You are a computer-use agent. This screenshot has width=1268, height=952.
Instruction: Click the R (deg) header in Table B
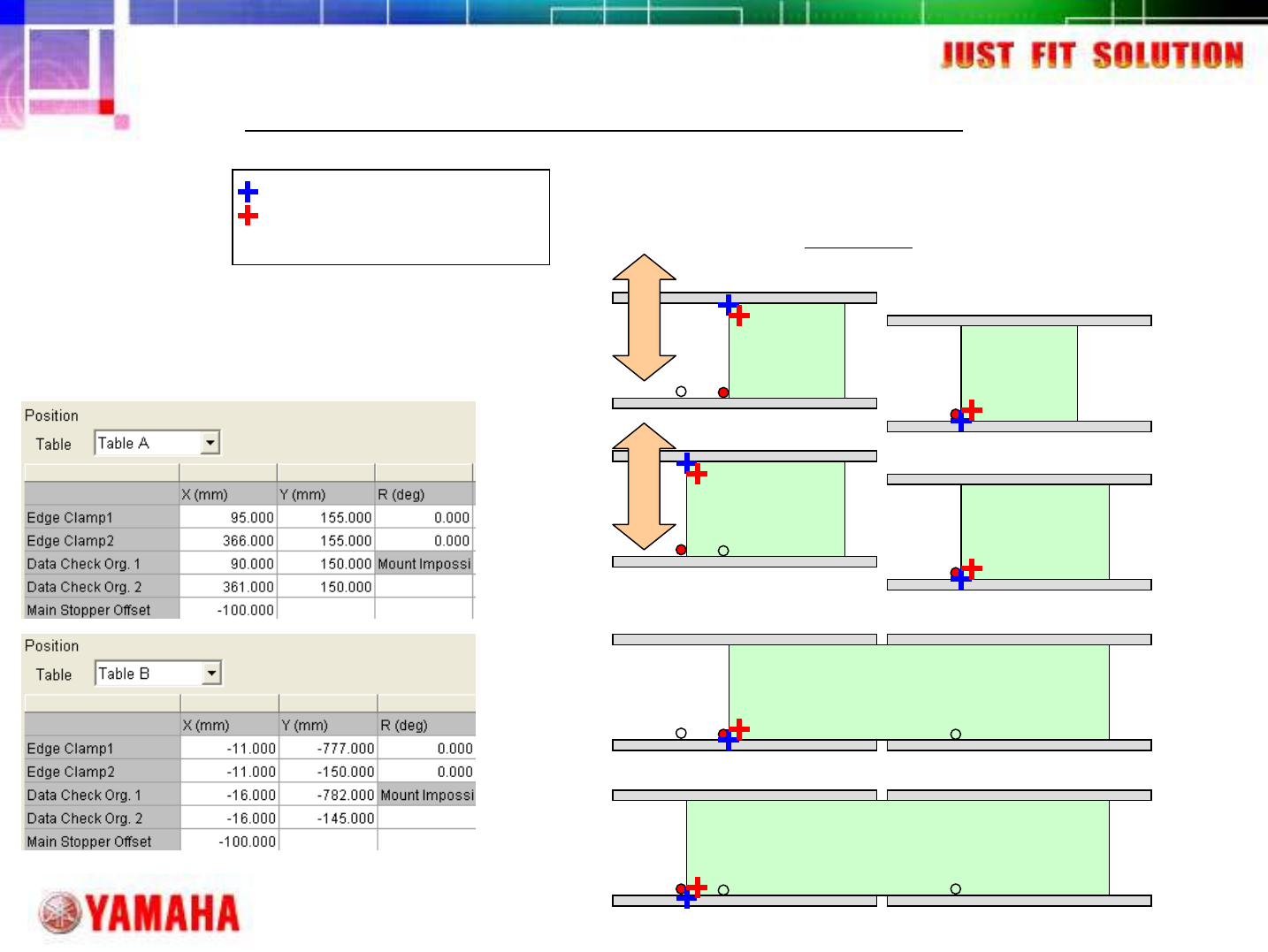click(x=427, y=725)
